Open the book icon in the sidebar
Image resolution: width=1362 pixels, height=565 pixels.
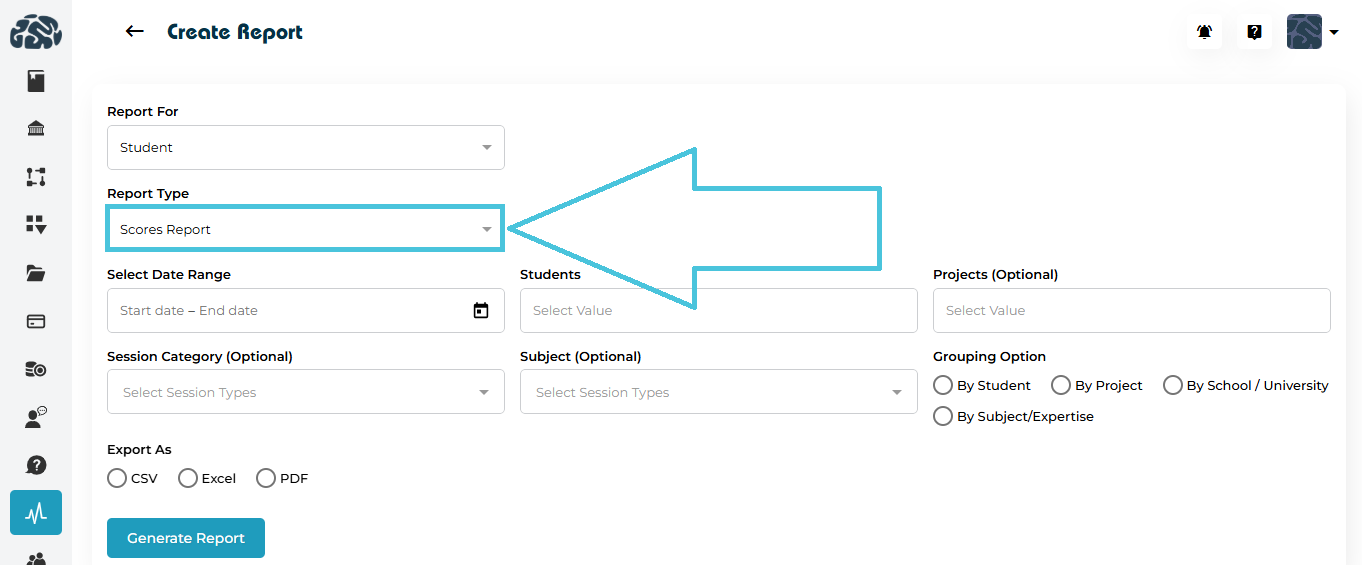36,81
